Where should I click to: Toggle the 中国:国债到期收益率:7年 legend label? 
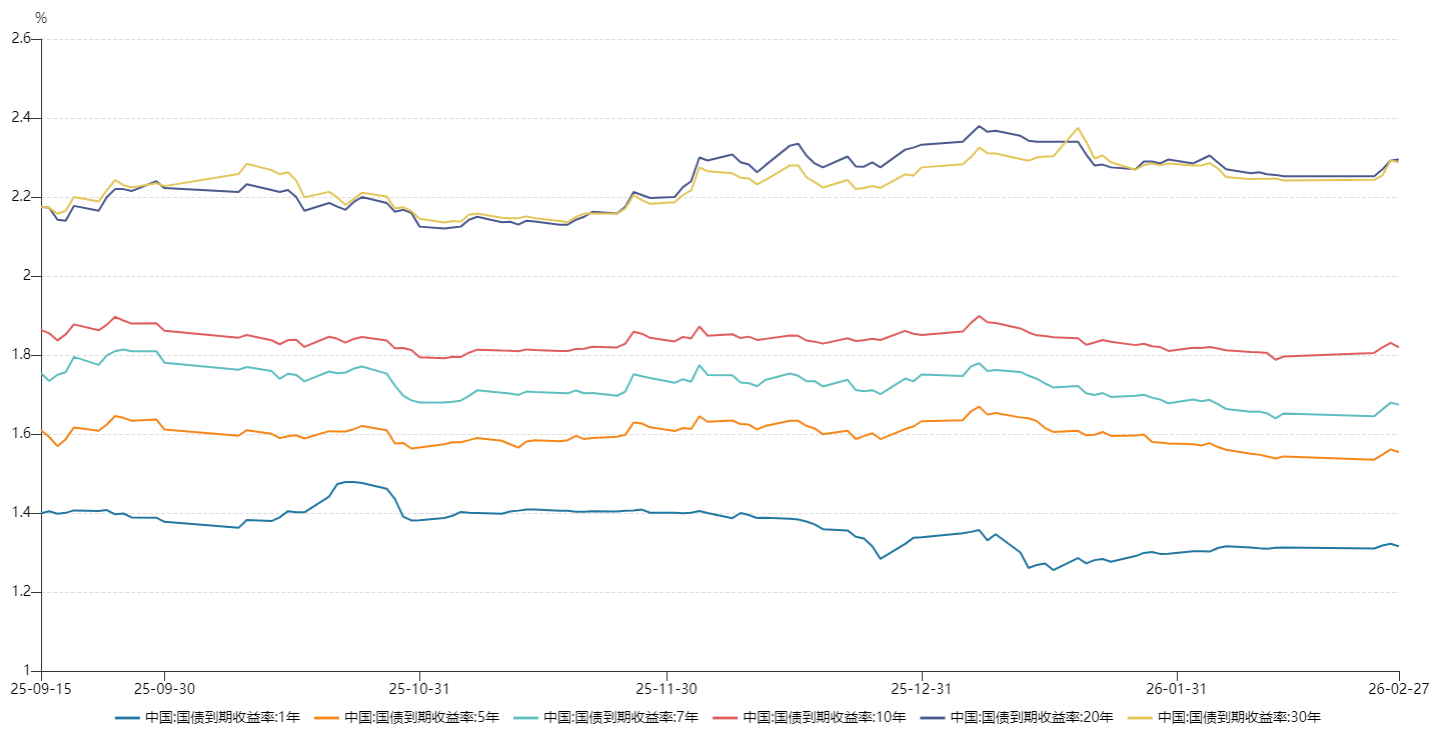pyautogui.click(x=621, y=717)
